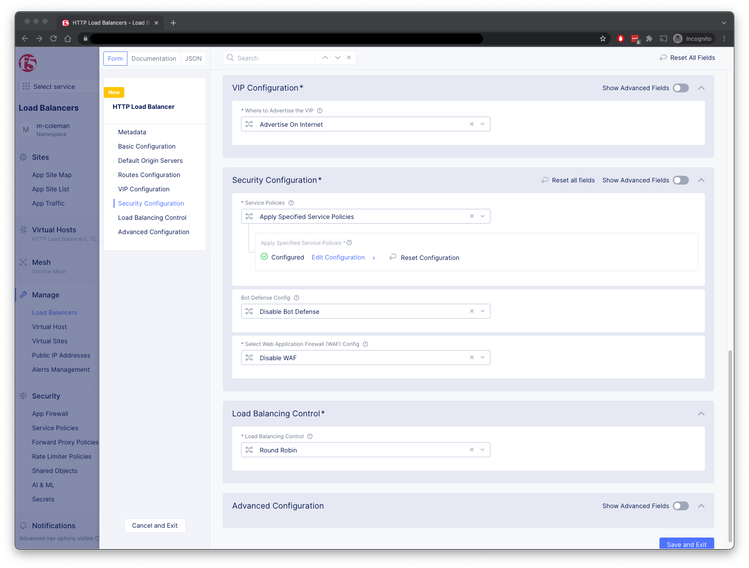Open the Service Policies dropdown
749x568 pixels.
(x=484, y=216)
